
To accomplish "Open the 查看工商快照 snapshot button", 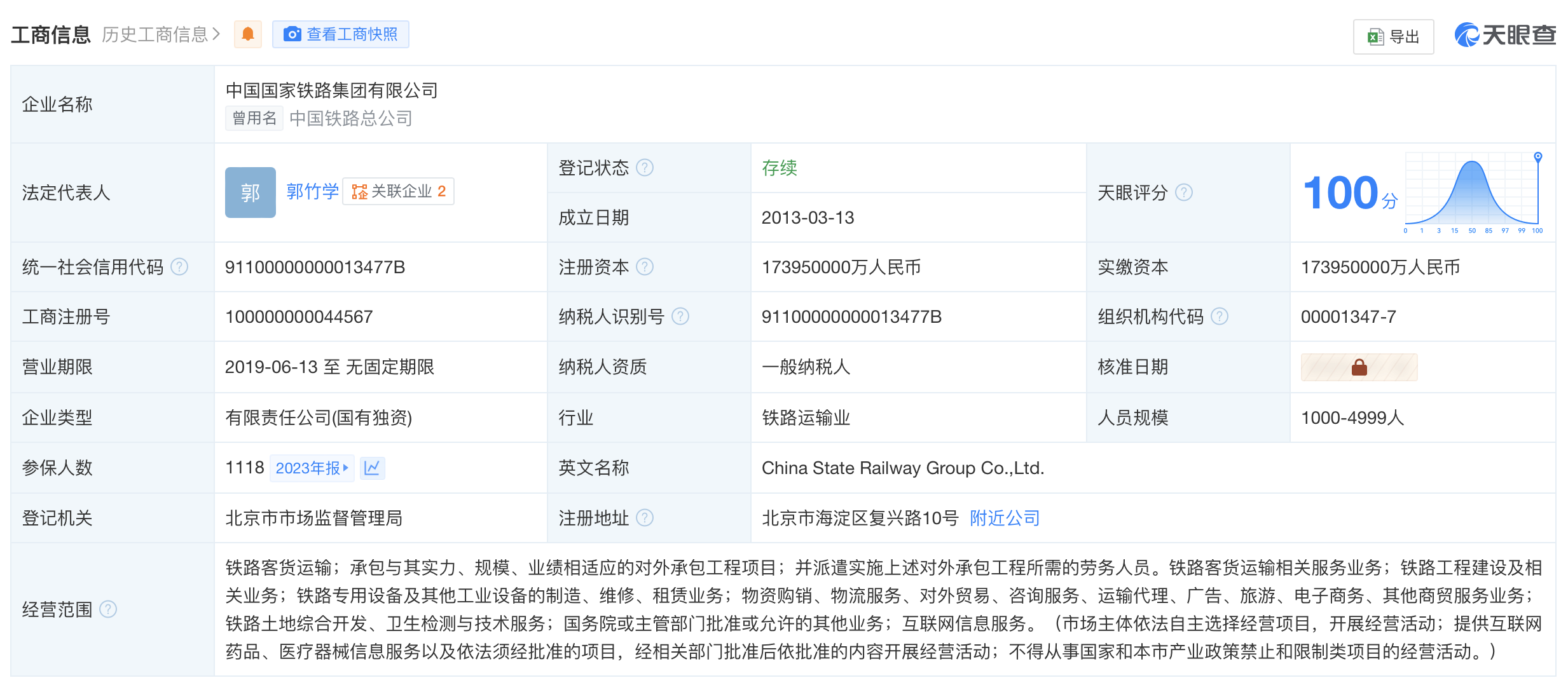I will (341, 34).
